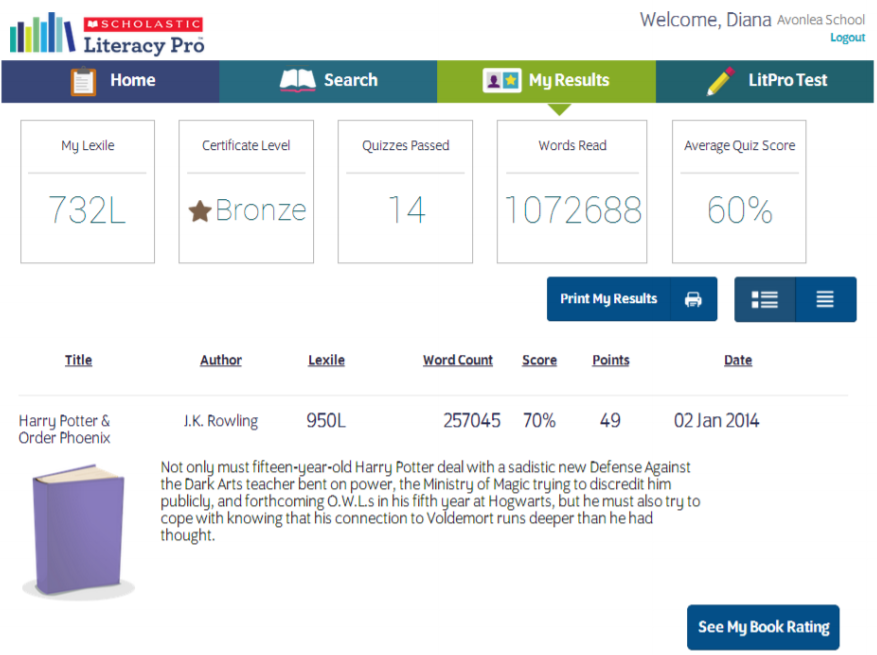Image resolution: width=877 pixels, height=655 pixels.
Task: Click See My Book Rating button
Action: [x=763, y=627]
